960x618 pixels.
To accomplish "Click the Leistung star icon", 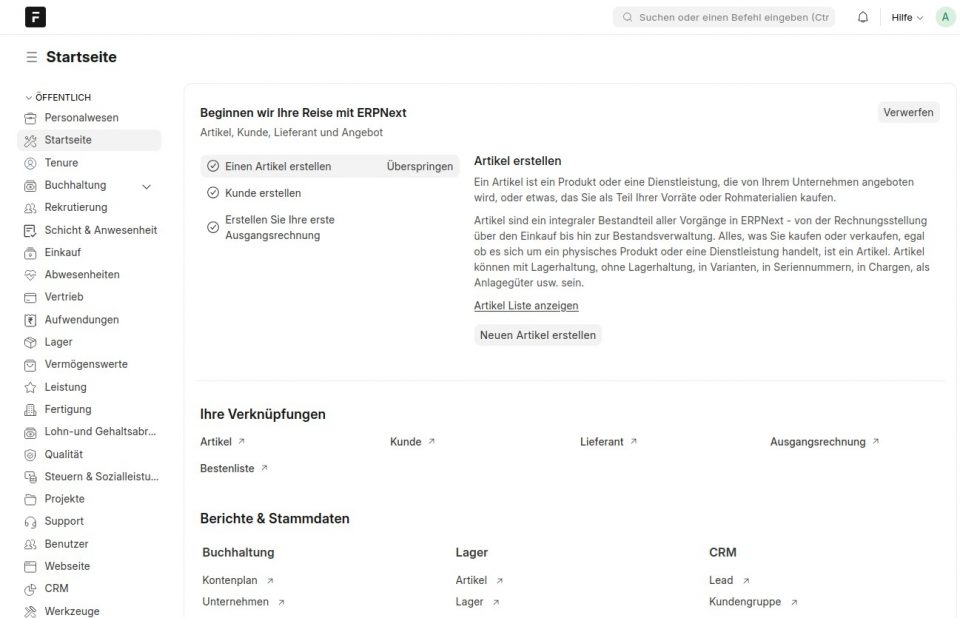I will point(30,387).
